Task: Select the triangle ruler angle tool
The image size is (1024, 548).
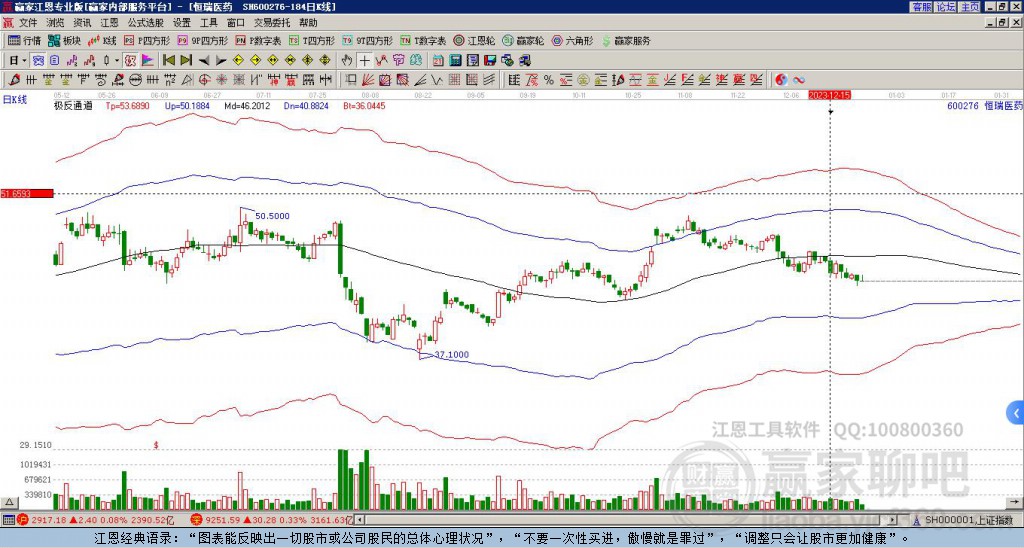Action: (x=187, y=80)
